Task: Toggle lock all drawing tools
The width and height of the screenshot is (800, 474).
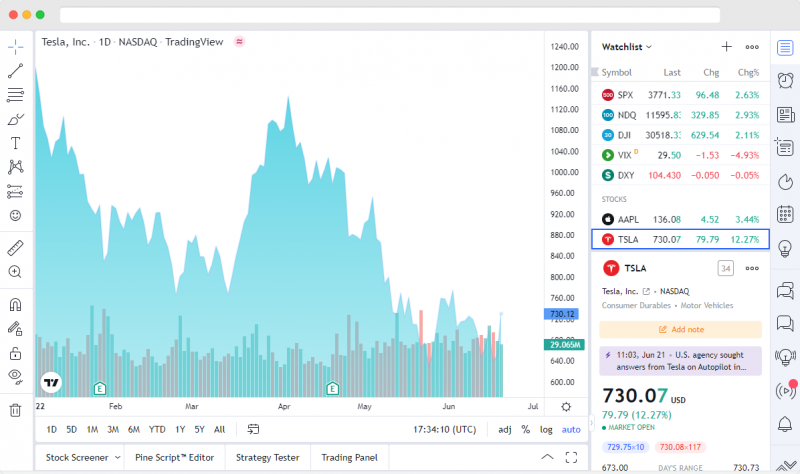Action: click(x=15, y=353)
